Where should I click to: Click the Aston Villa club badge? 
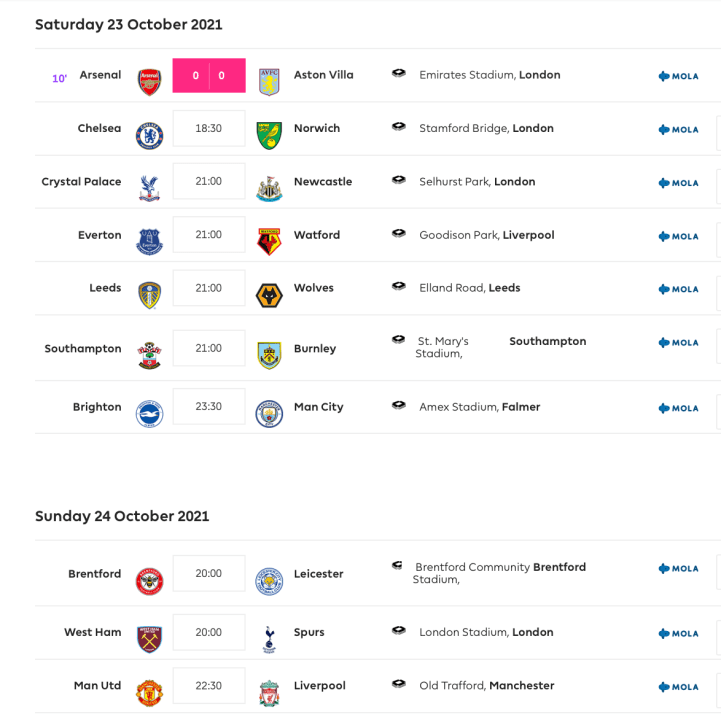click(269, 81)
